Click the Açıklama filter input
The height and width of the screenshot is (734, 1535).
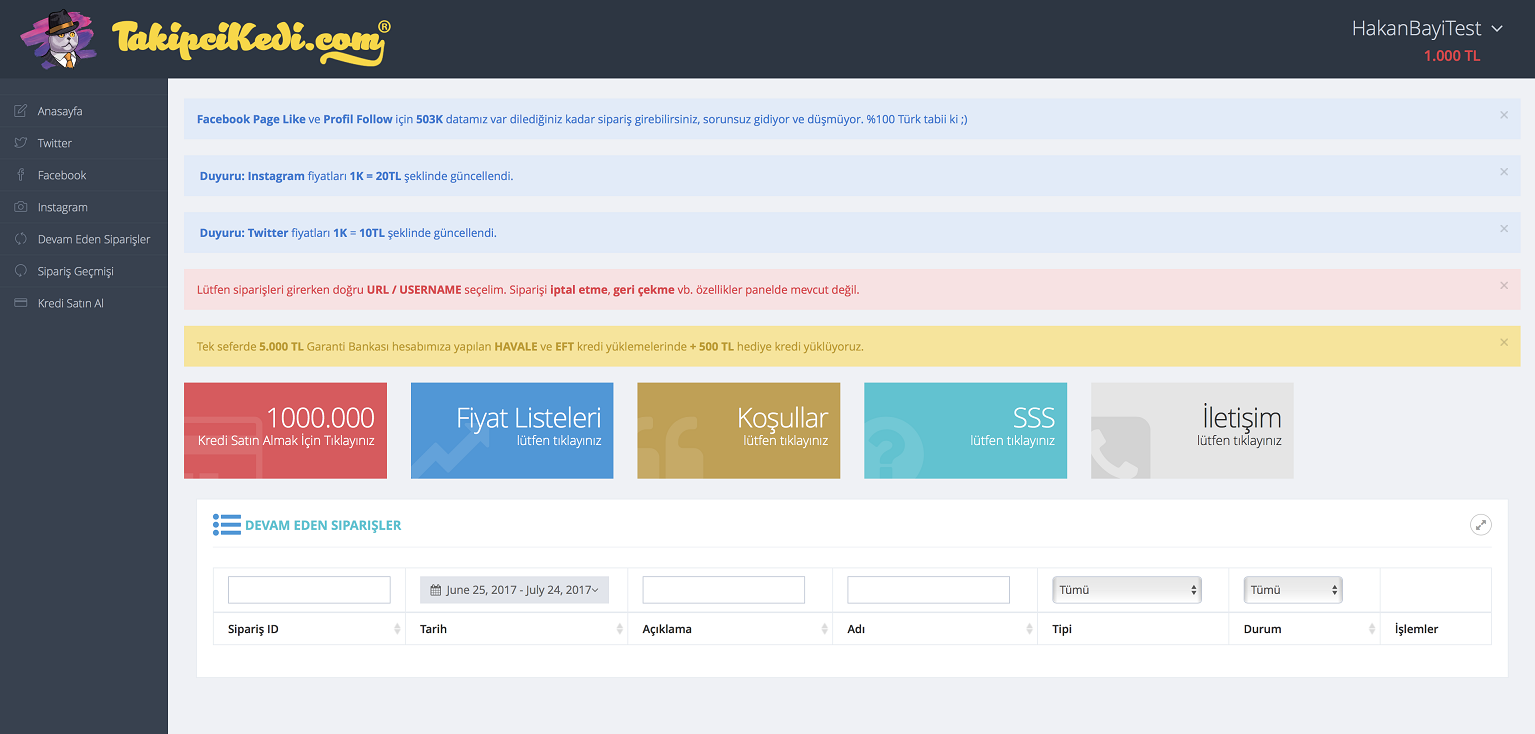[x=724, y=590]
